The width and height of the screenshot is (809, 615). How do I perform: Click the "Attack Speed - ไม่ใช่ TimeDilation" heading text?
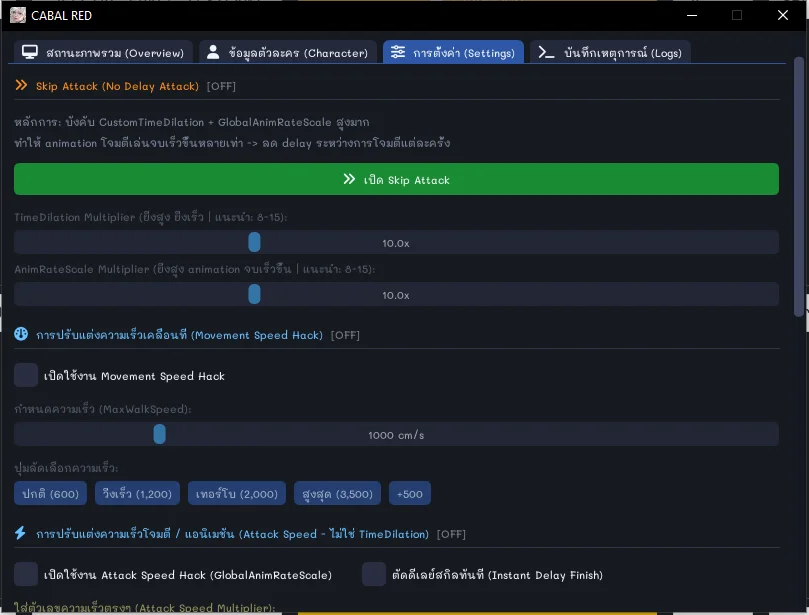334,534
